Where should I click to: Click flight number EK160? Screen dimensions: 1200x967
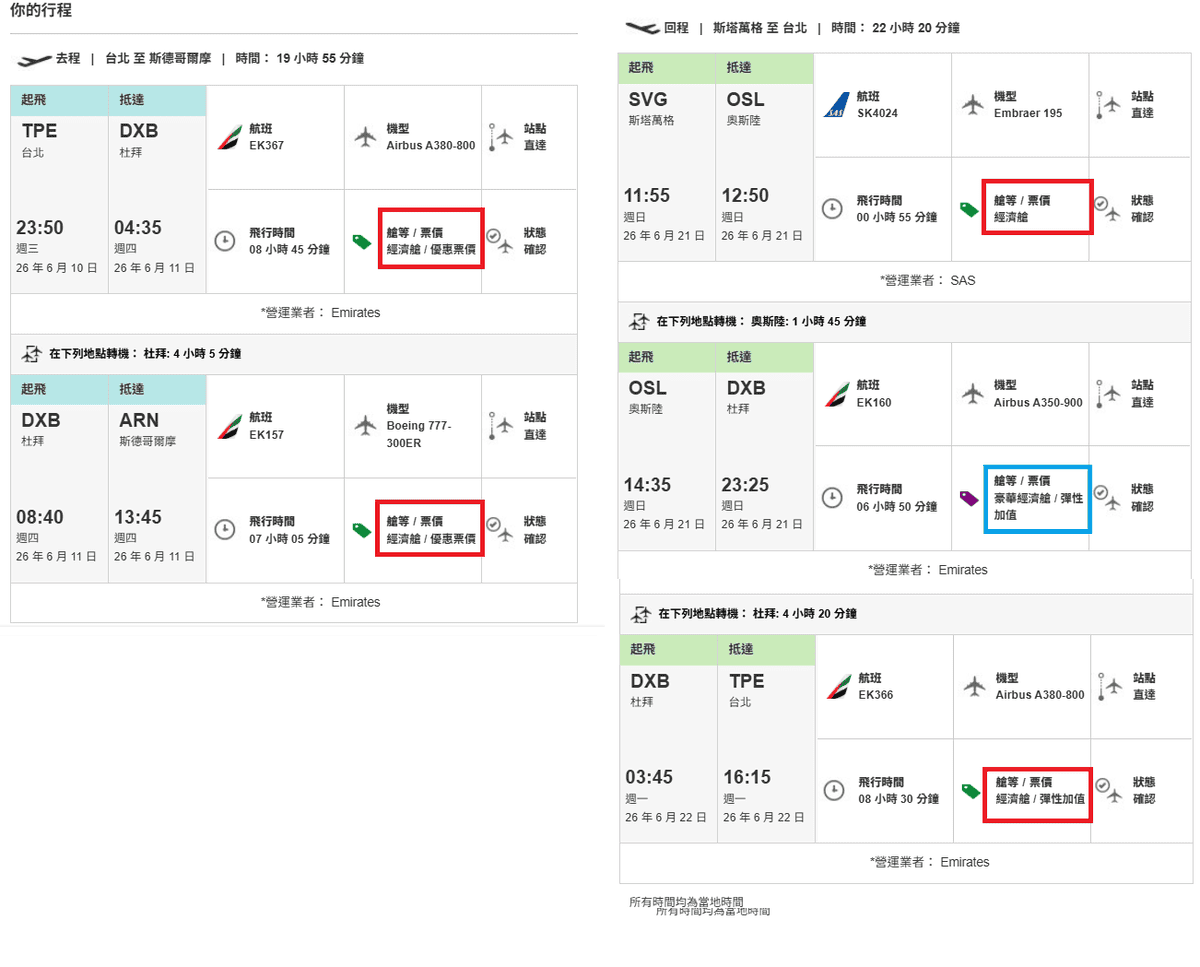(874, 403)
